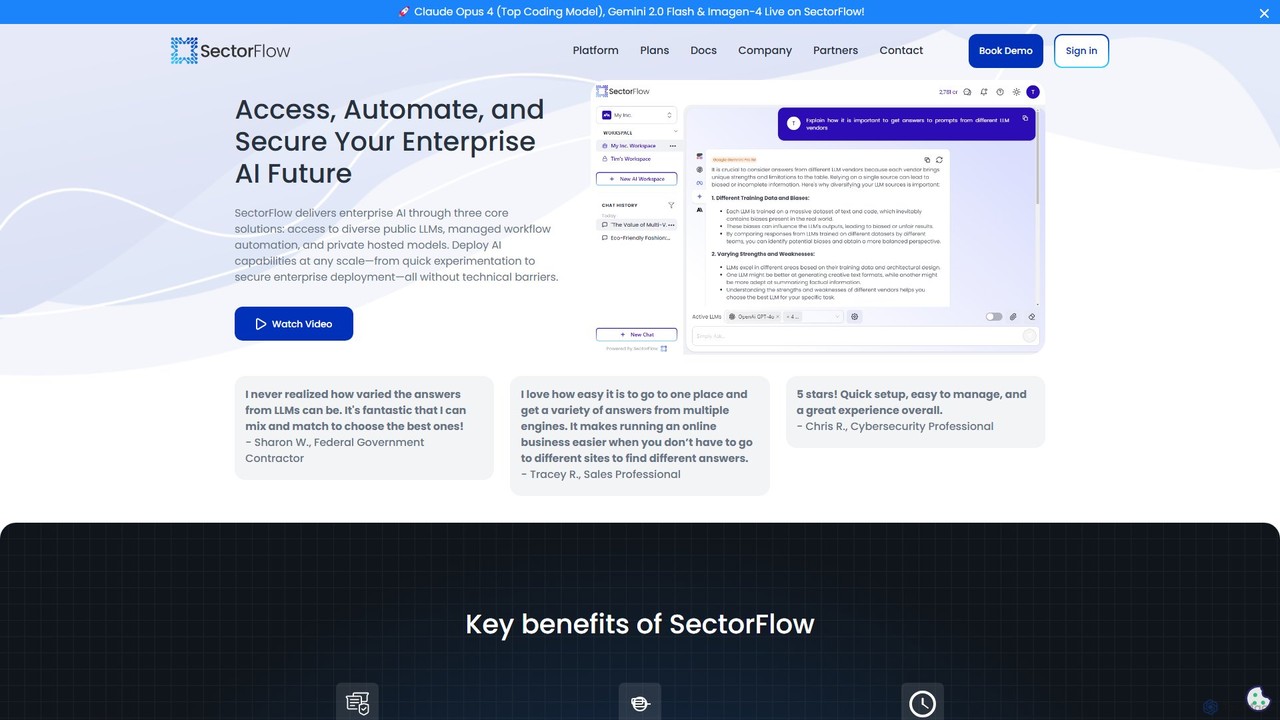Open the Docs nav item
The image size is (1280, 720).
pyautogui.click(x=703, y=50)
